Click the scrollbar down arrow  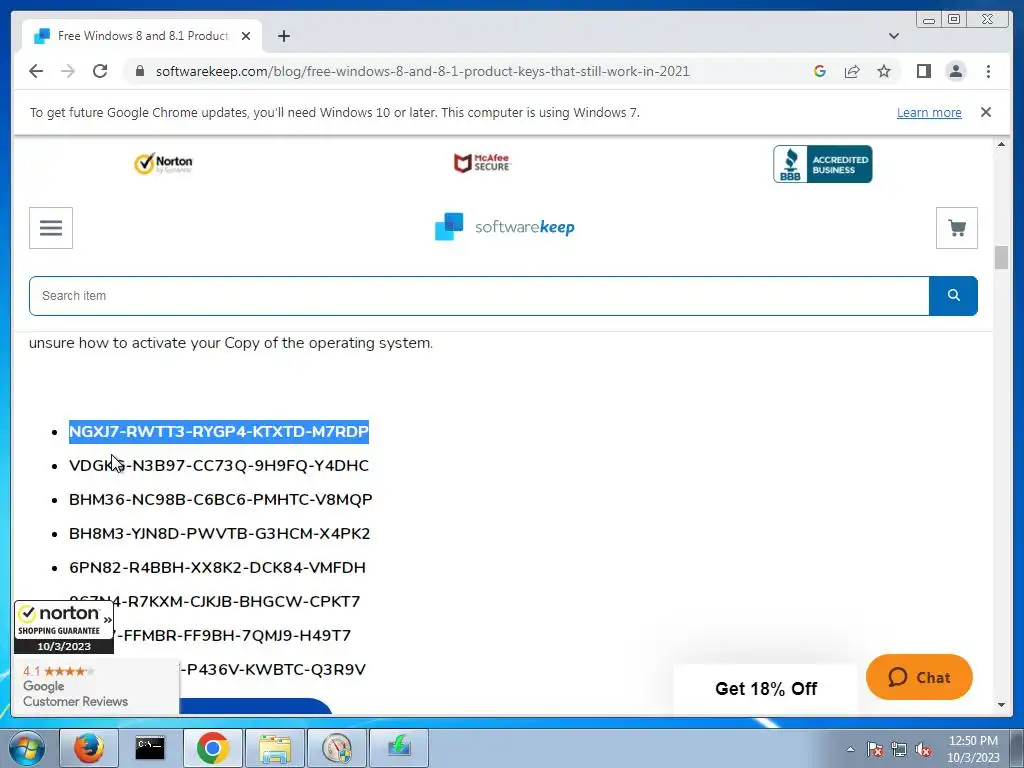click(1001, 705)
